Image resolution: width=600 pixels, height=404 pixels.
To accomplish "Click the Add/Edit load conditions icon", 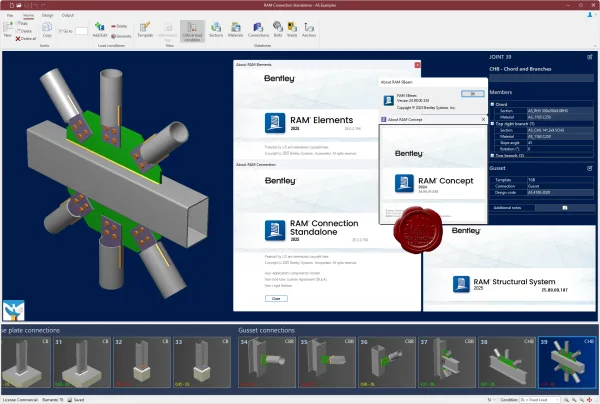I will tap(100, 27).
